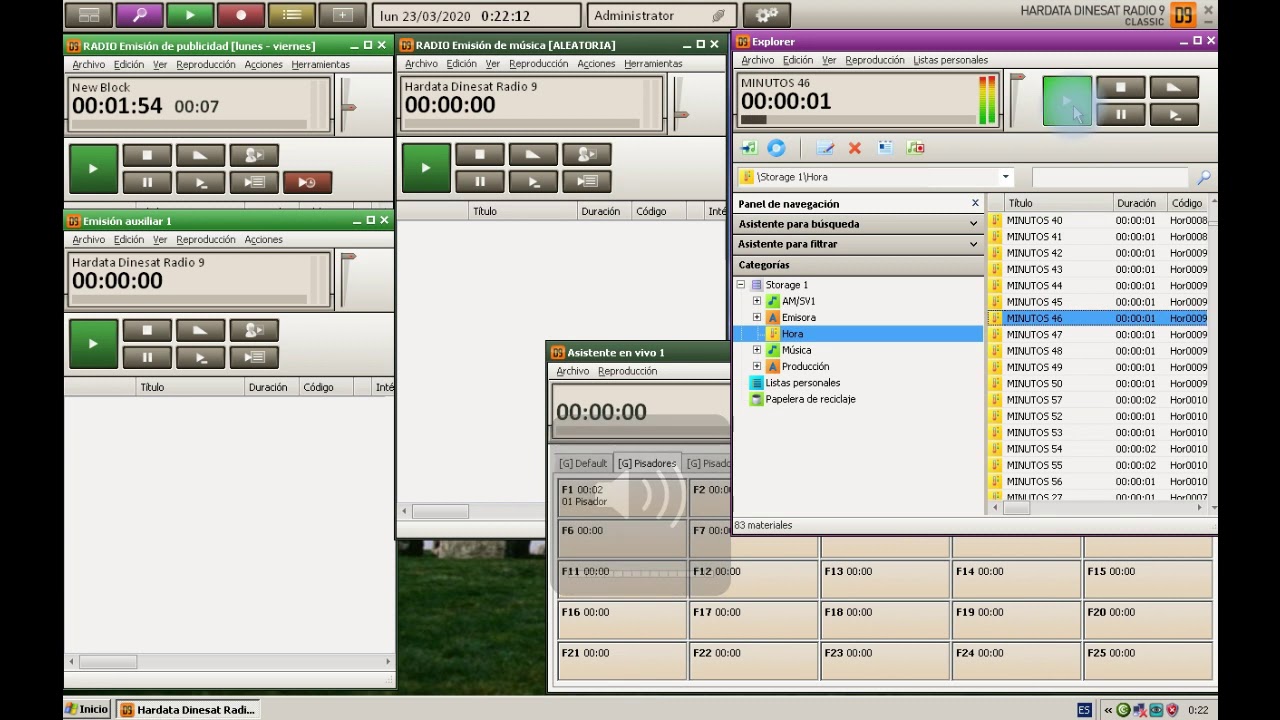Click the properties list icon in Explorer toolbar
The width and height of the screenshot is (1280, 720).
885,148
